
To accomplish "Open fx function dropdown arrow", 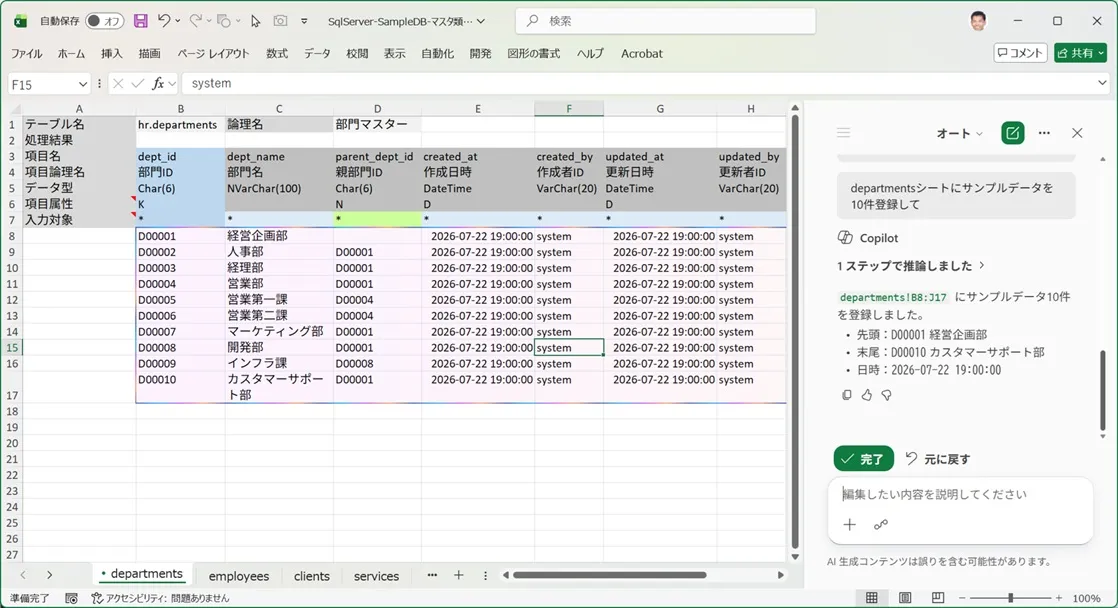I will pos(172,84).
